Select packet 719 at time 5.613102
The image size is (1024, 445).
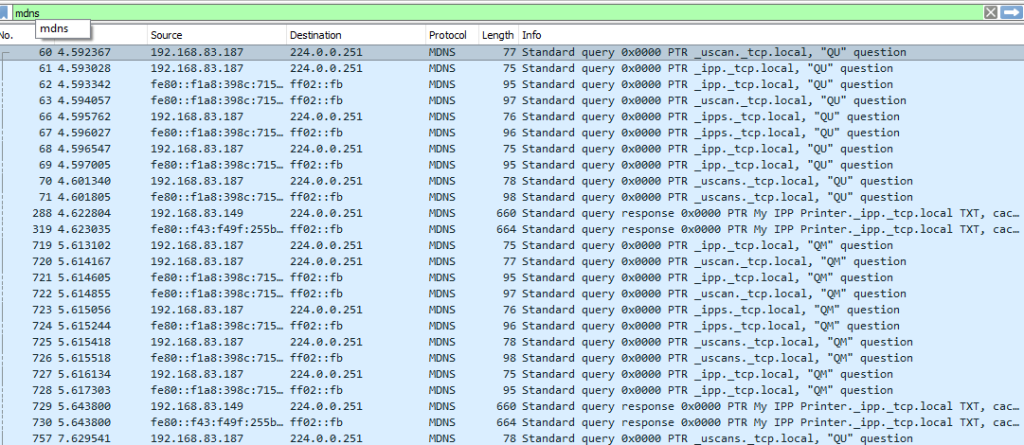[500, 245]
